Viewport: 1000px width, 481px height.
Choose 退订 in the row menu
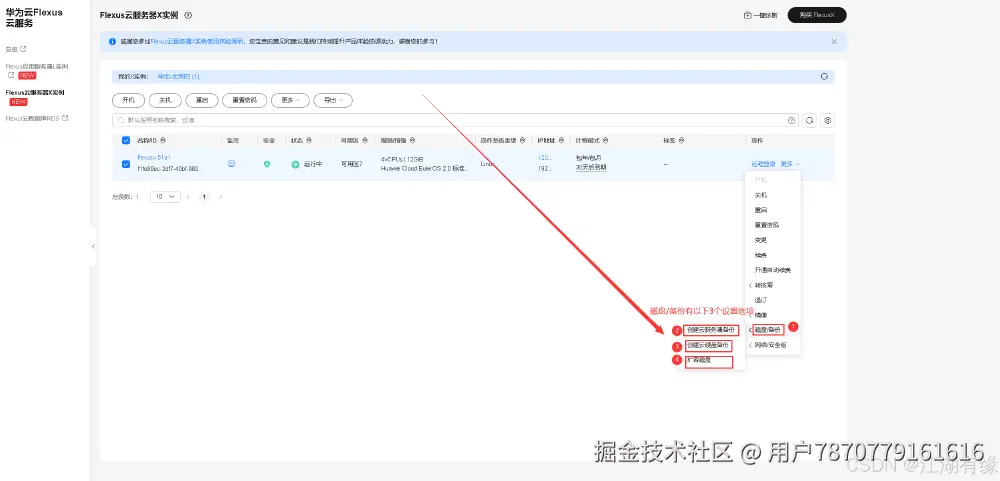point(761,300)
